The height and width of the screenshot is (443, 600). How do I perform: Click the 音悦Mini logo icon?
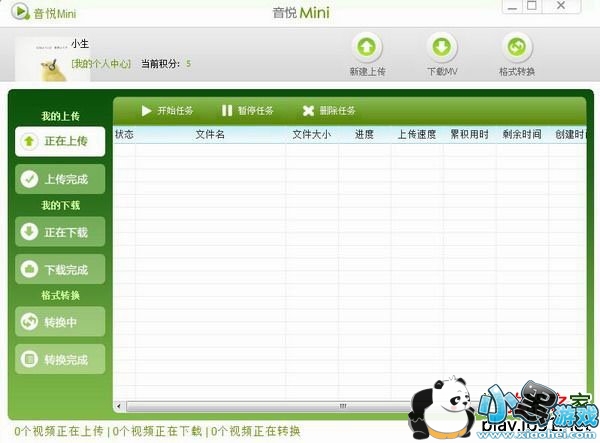coord(20,11)
